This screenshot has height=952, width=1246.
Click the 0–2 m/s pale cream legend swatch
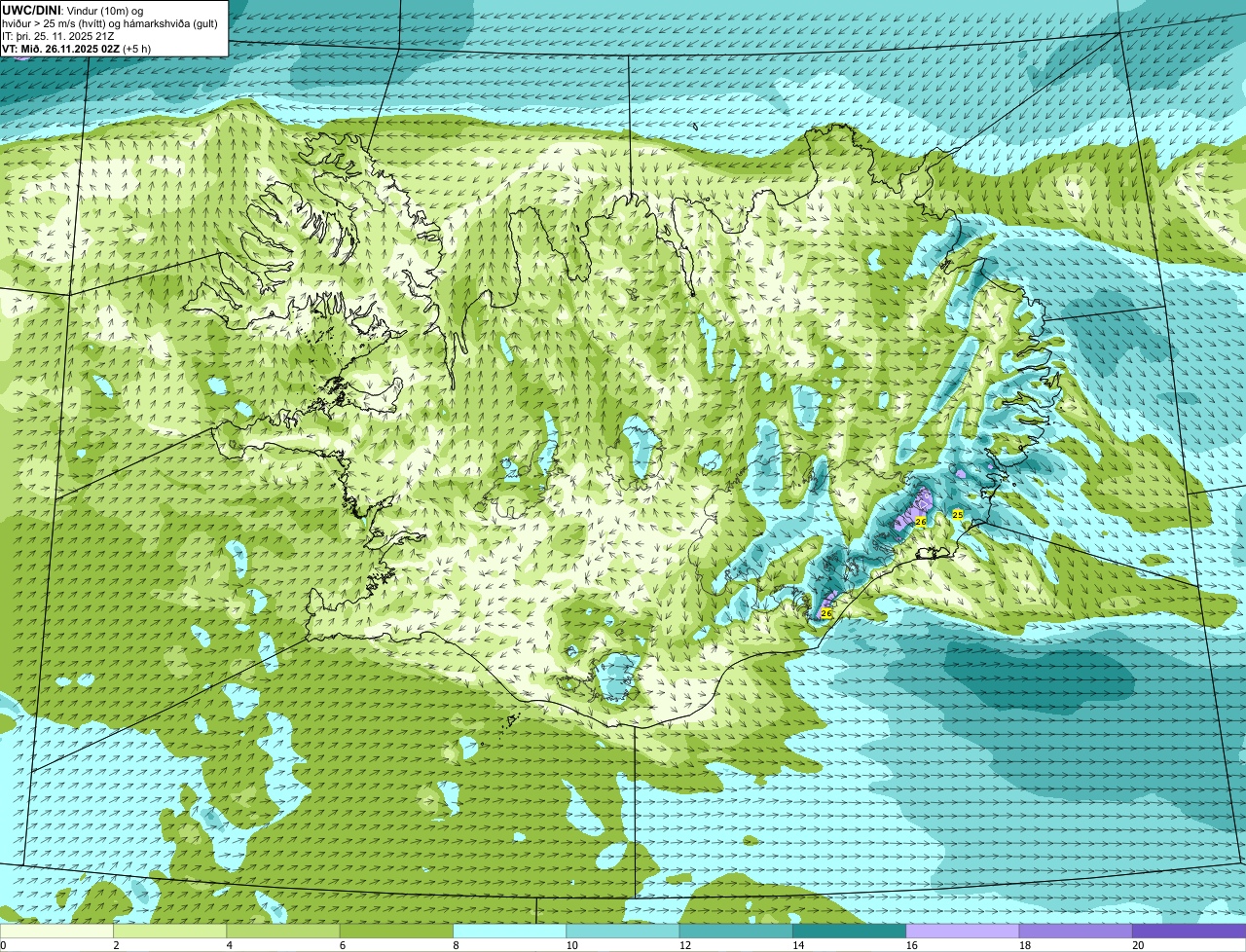point(56,932)
